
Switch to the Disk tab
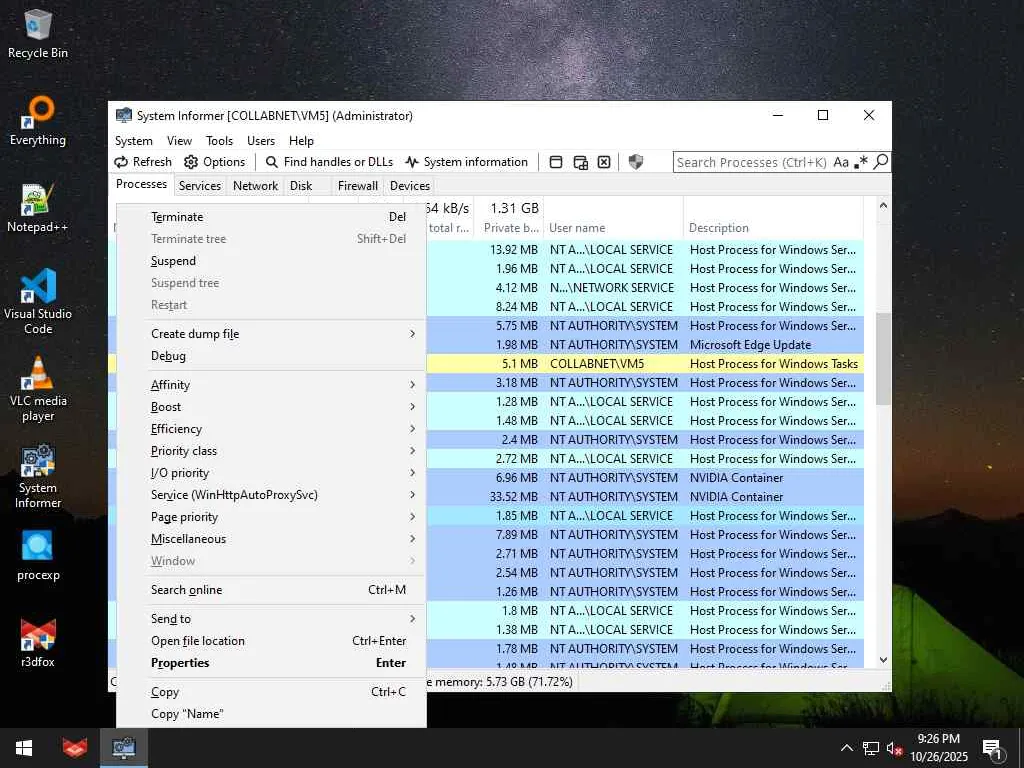coord(301,185)
